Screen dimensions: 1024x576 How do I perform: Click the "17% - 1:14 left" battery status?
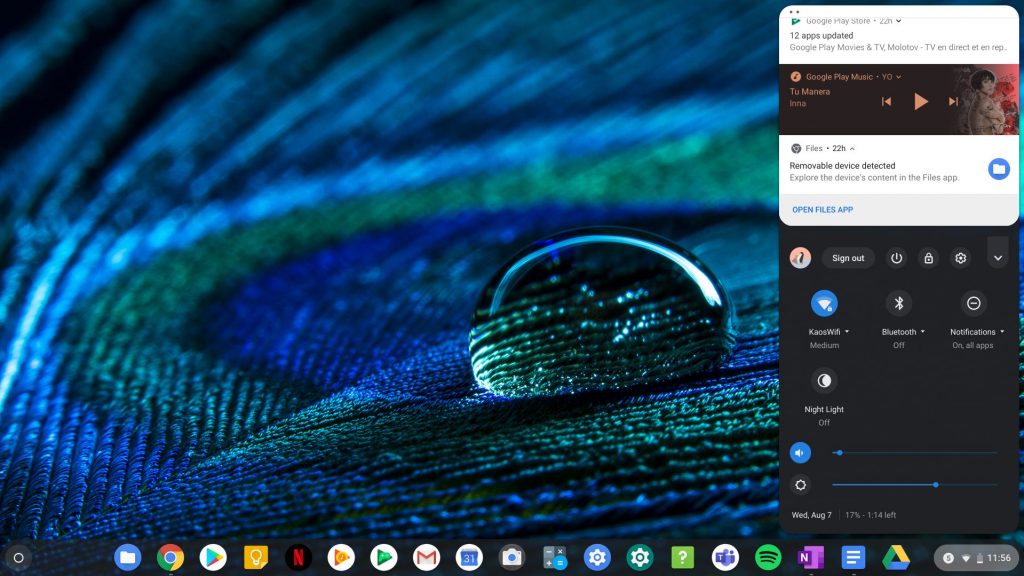click(x=871, y=515)
